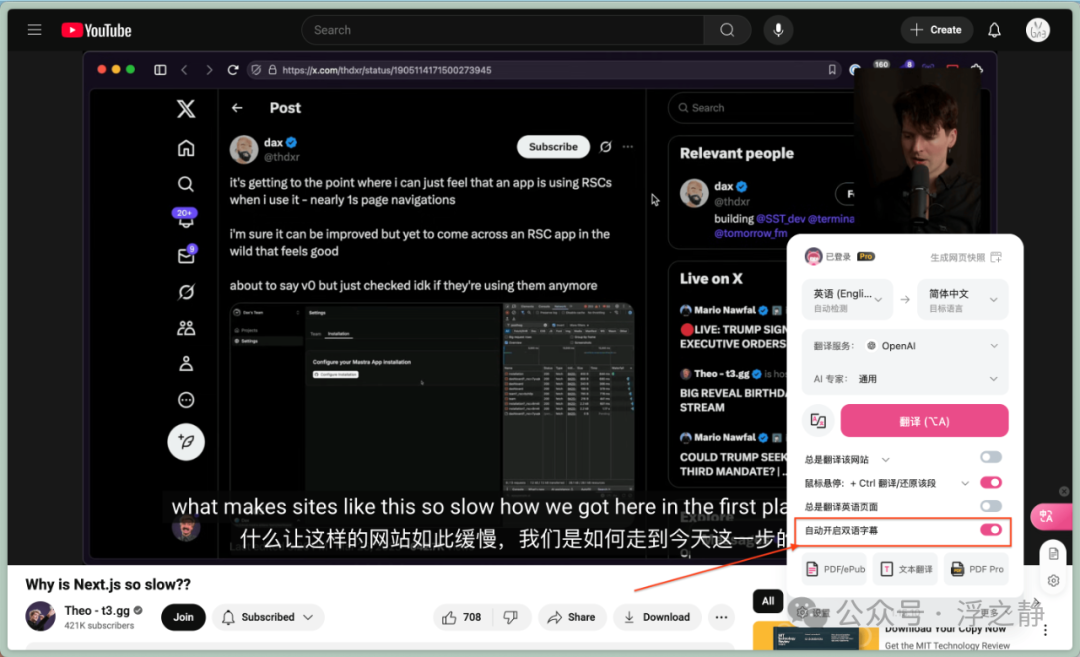The height and width of the screenshot is (657, 1080).
Task: Expand chevron next to 总是翻译该网站
Action: click(886, 459)
